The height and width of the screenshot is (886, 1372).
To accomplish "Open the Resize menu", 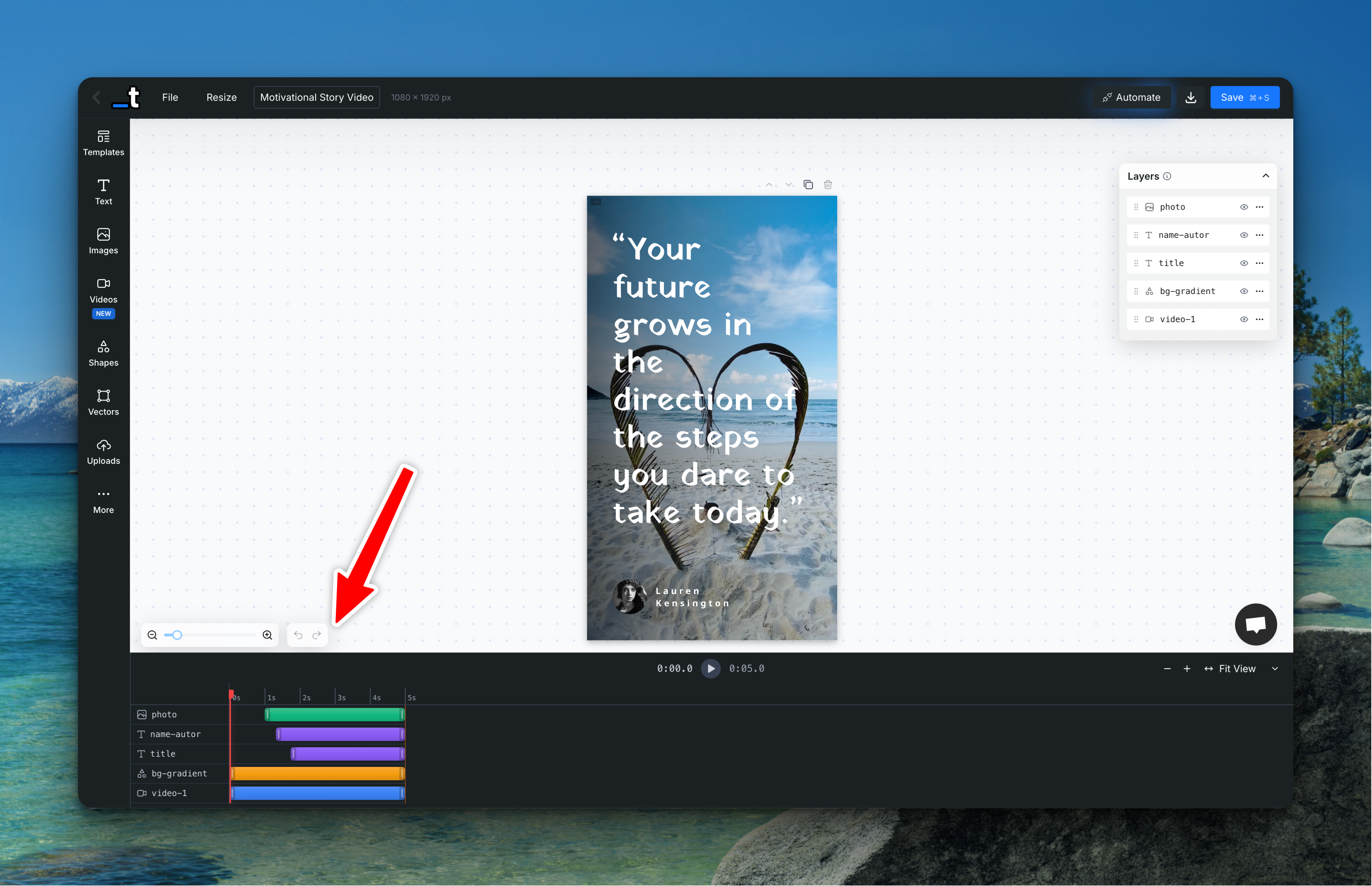I will point(221,97).
